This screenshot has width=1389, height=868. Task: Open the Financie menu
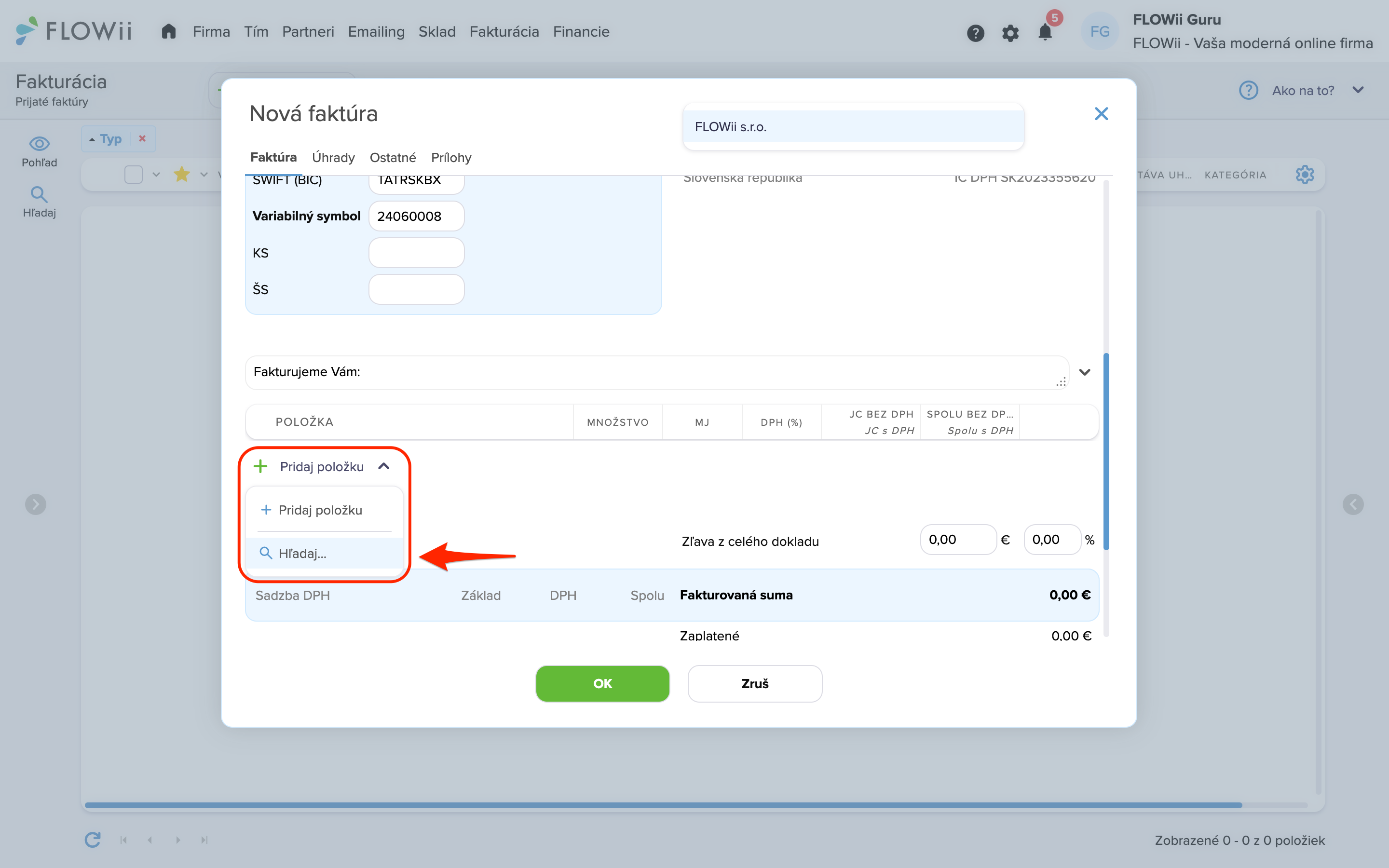(581, 31)
